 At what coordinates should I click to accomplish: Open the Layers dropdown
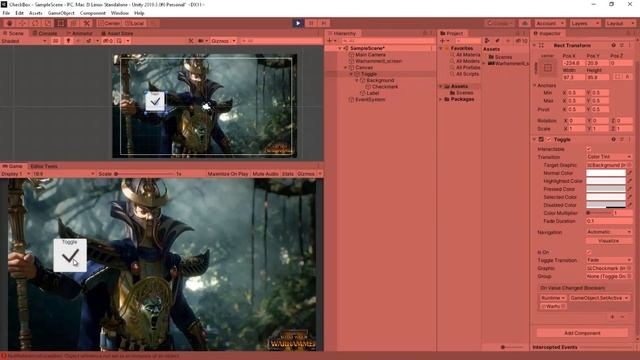tap(585, 23)
